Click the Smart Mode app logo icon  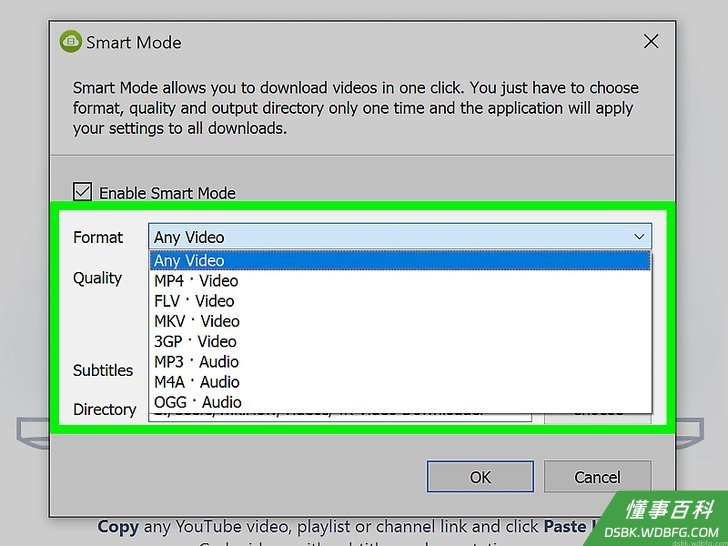coord(71,42)
